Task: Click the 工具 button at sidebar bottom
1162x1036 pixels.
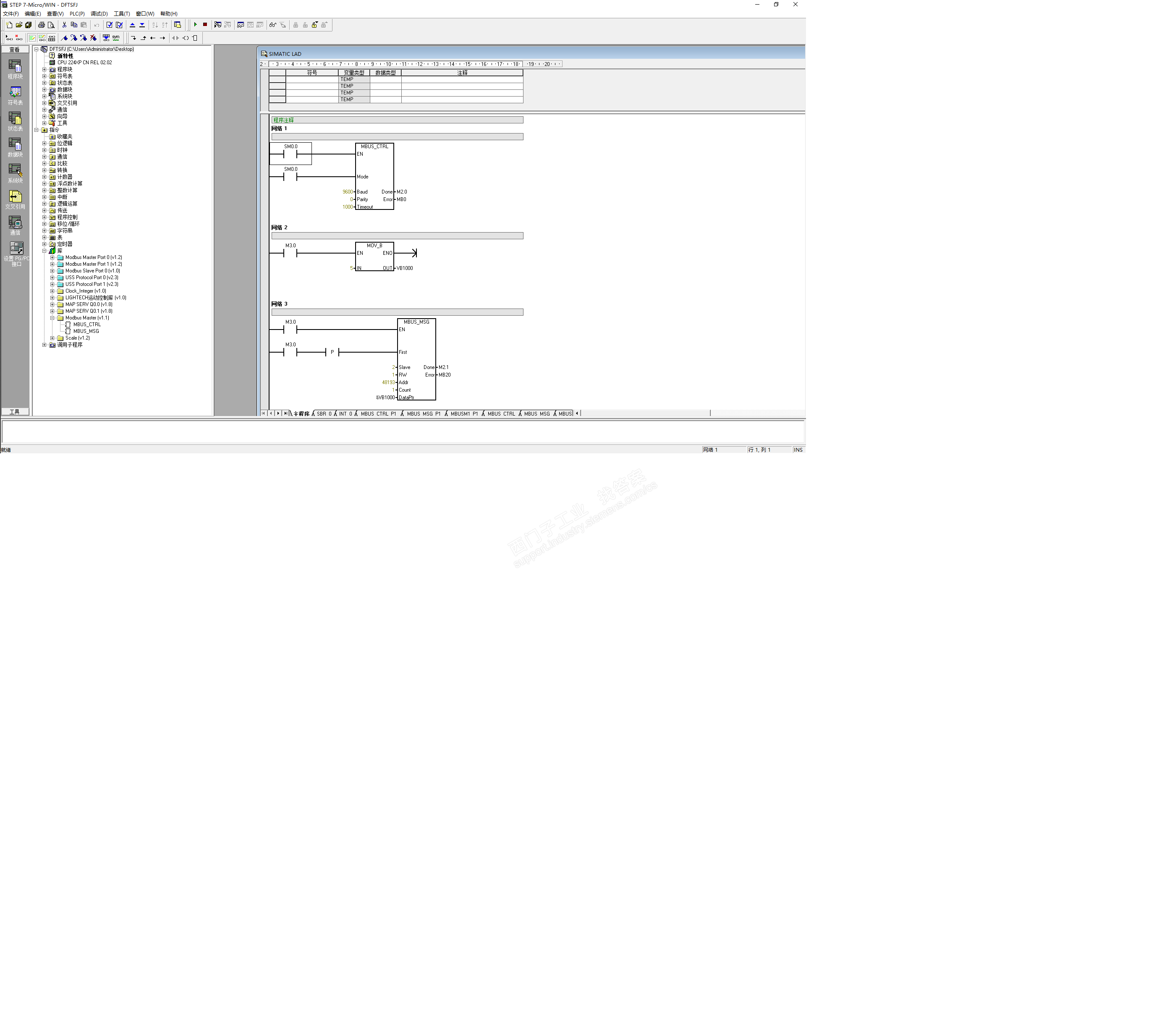Action: [15, 411]
